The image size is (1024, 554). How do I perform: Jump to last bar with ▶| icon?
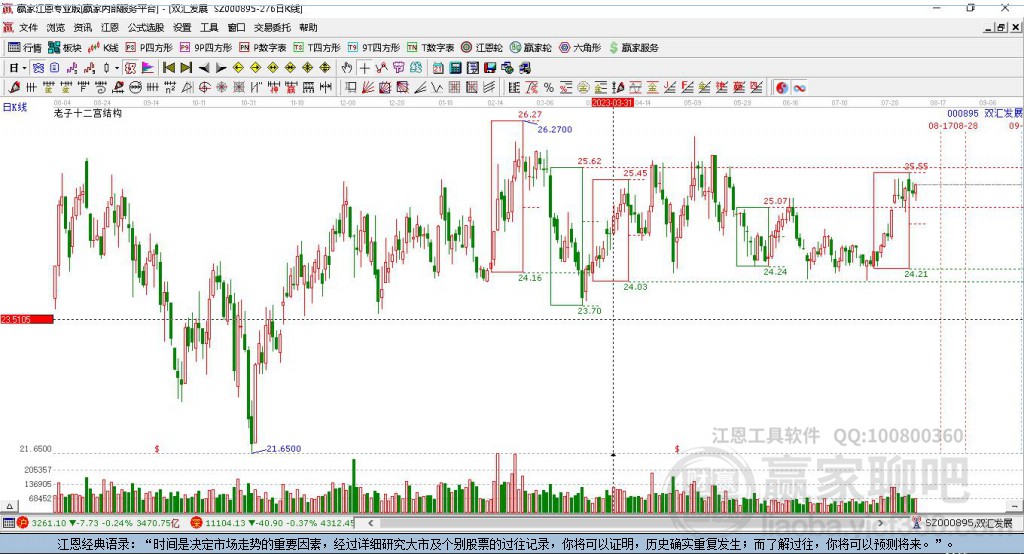pos(186,68)
